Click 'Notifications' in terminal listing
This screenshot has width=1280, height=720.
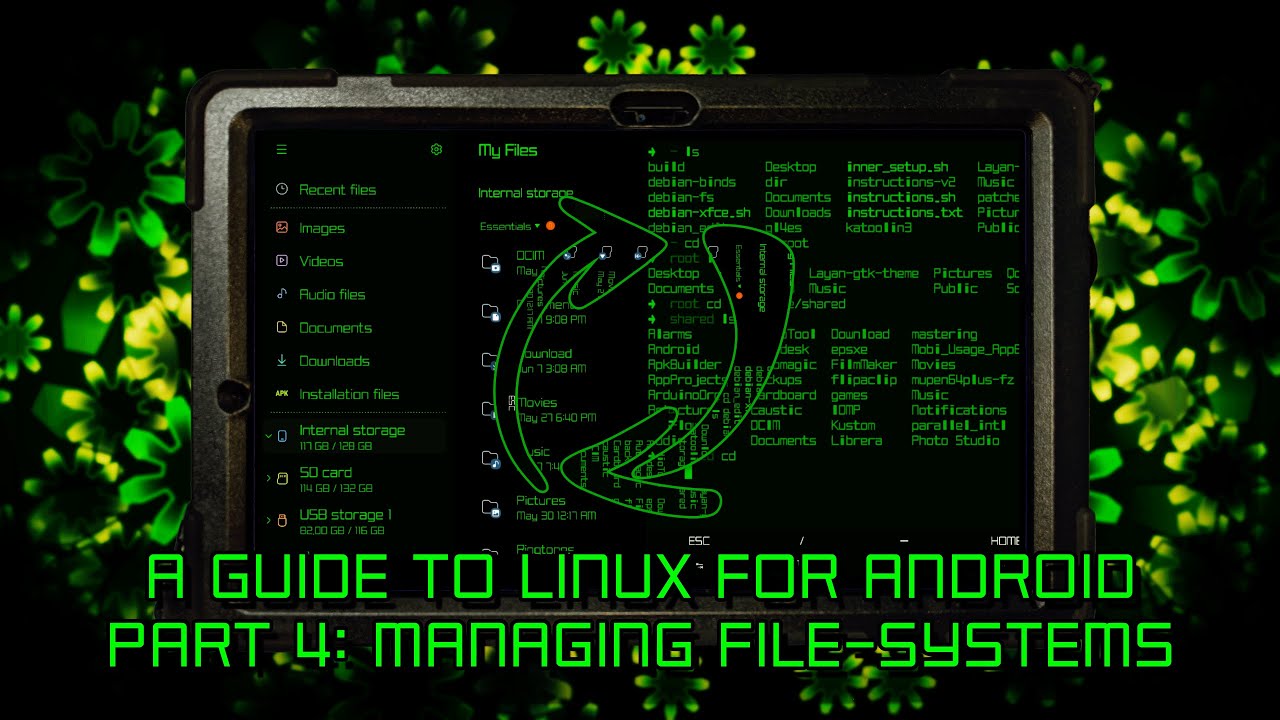[959, 410]
